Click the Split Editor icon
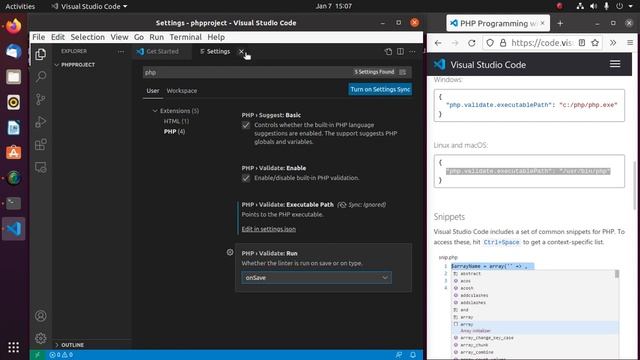The image size is (640, 360). (400, 51)
